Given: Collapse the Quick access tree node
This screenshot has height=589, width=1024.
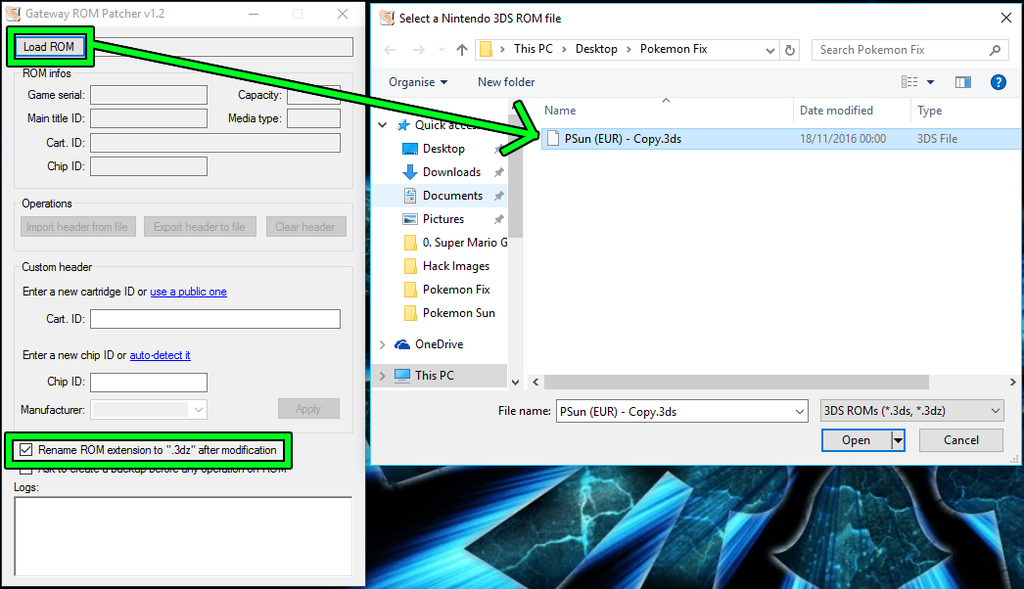Looking at the screenshot, I should point(383,125).
